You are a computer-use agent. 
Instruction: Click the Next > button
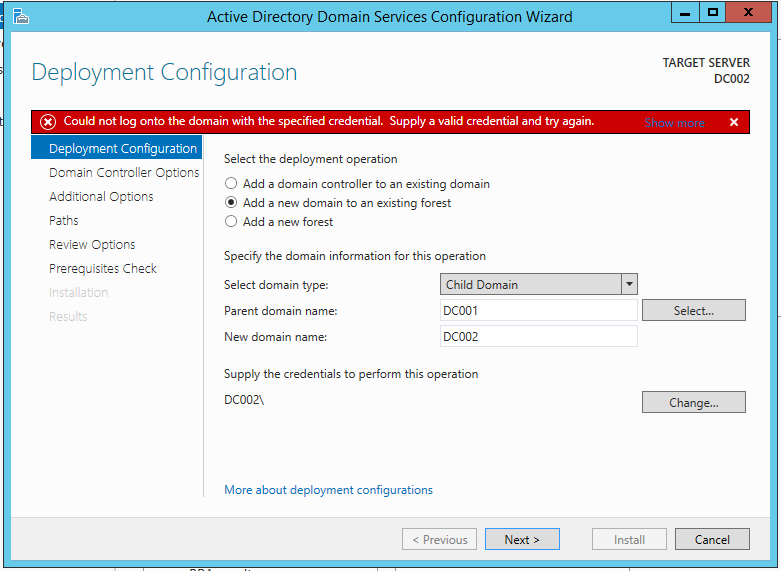coord(522,539)
